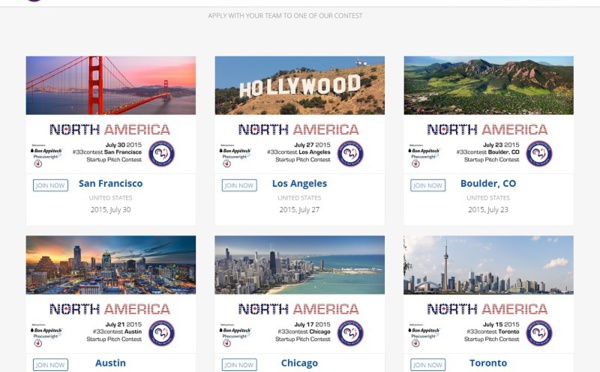Click the circular rooster logo on San Francisco banner
Image resolution: width=600 pixels, height=372 pixels.
[161, 153]
